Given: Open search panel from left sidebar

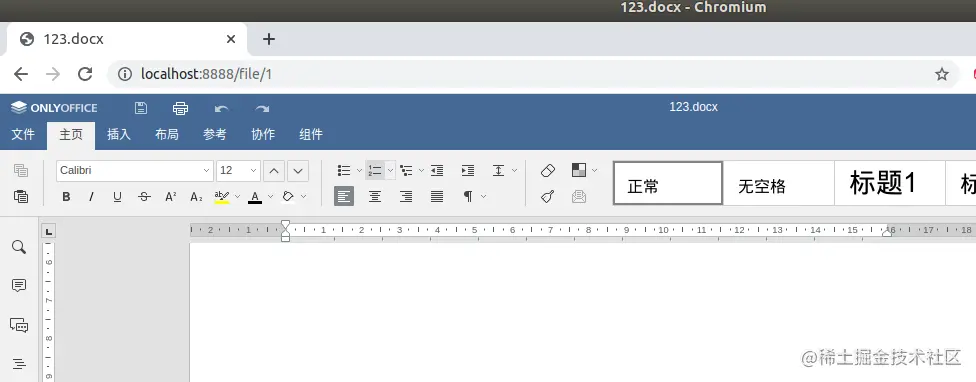Looking at the screenshot, I should [19, 247].
